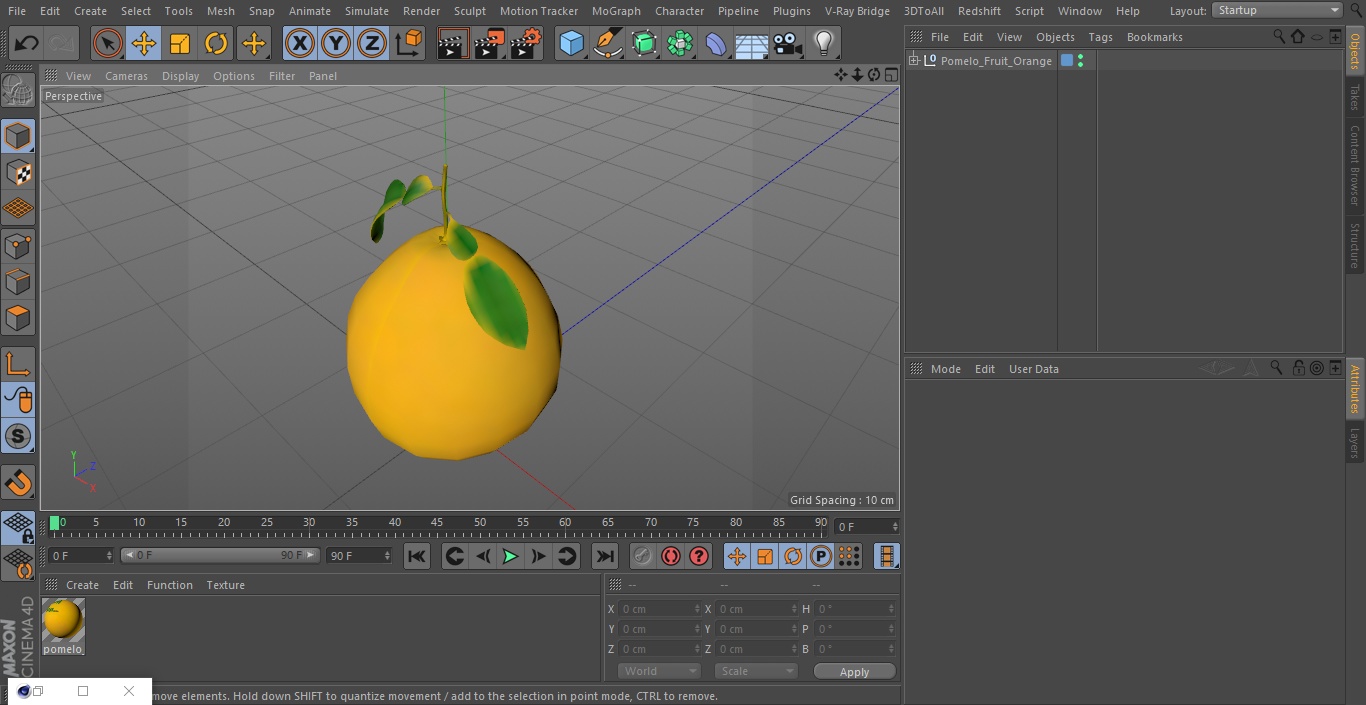Enable Texture mode in left toolbar
The width and height of the screenshot is (1366, 705).
click(x=18, y=172)
